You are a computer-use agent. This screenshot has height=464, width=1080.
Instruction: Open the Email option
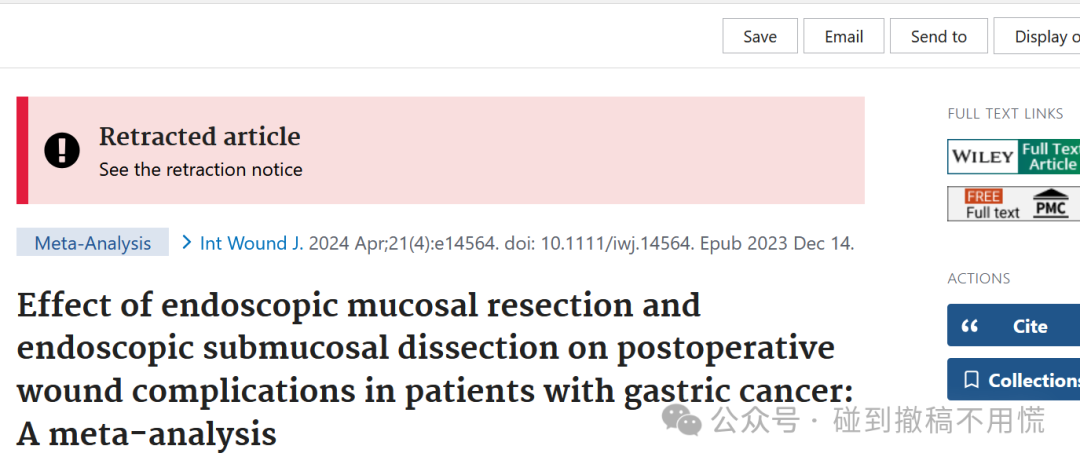[844, 36]
